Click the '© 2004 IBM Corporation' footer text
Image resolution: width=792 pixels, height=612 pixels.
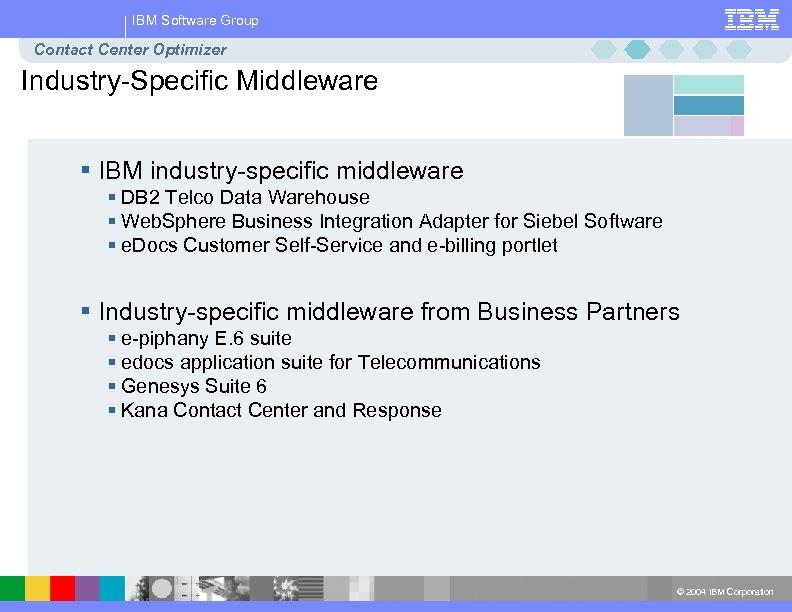[x=725, y=591]
